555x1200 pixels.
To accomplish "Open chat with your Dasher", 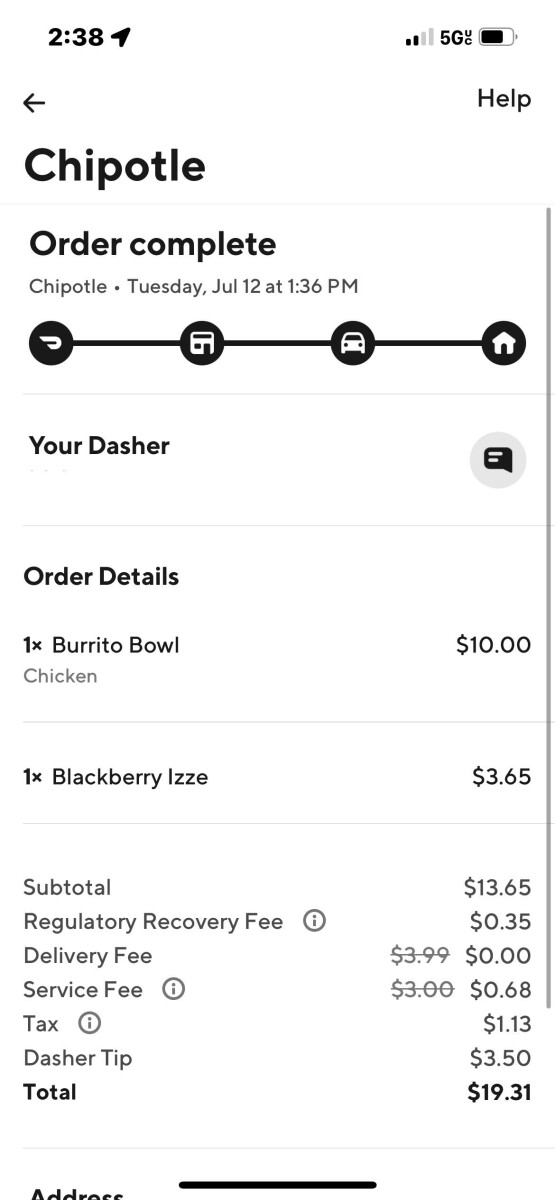I will point(498,460).
